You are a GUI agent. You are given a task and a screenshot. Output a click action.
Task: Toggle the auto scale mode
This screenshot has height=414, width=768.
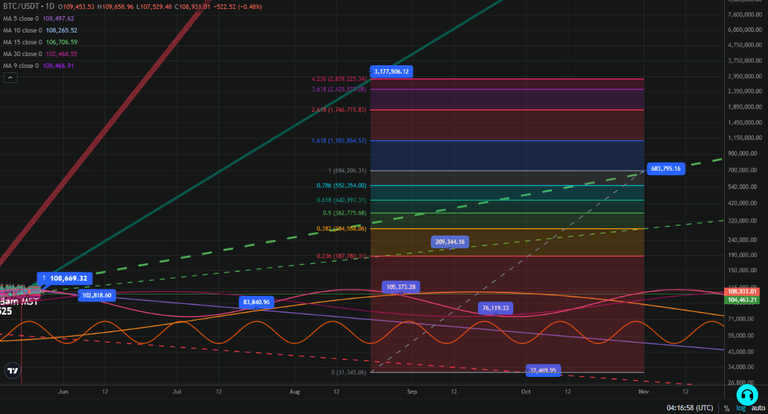coord(758,408)
